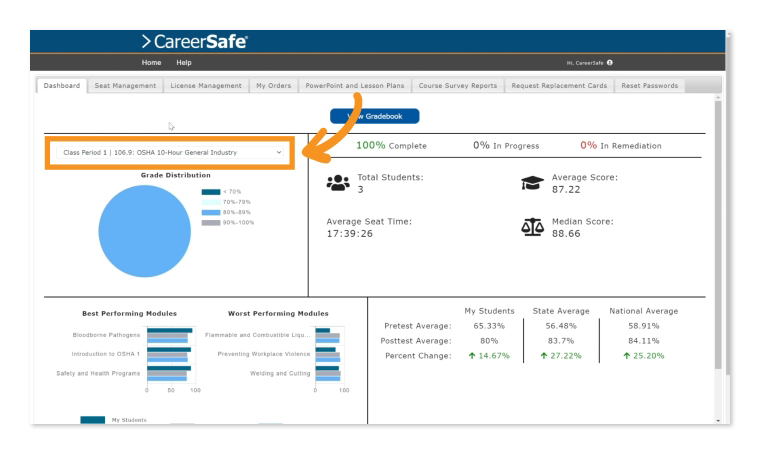Viewport: 760px width, 454px height.
Task: Open PowerPoint and Lesson Plans tab
Action: [355, 85]
